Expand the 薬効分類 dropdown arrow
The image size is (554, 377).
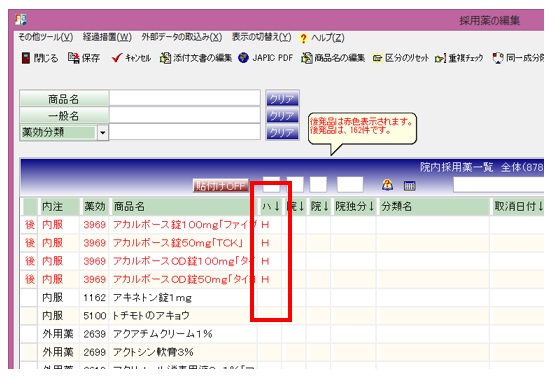(102, 133)
